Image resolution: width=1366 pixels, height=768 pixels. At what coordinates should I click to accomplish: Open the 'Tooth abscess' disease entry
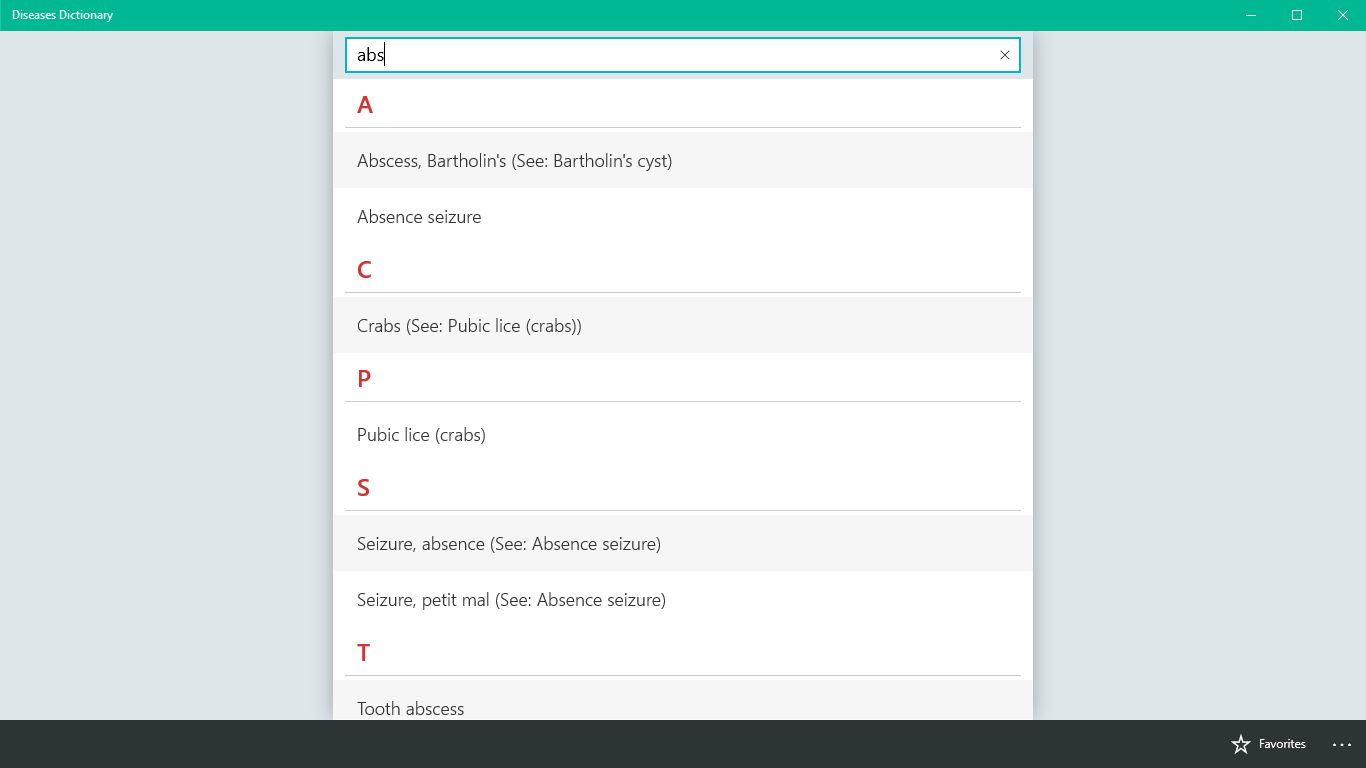(x=410, y=708)
